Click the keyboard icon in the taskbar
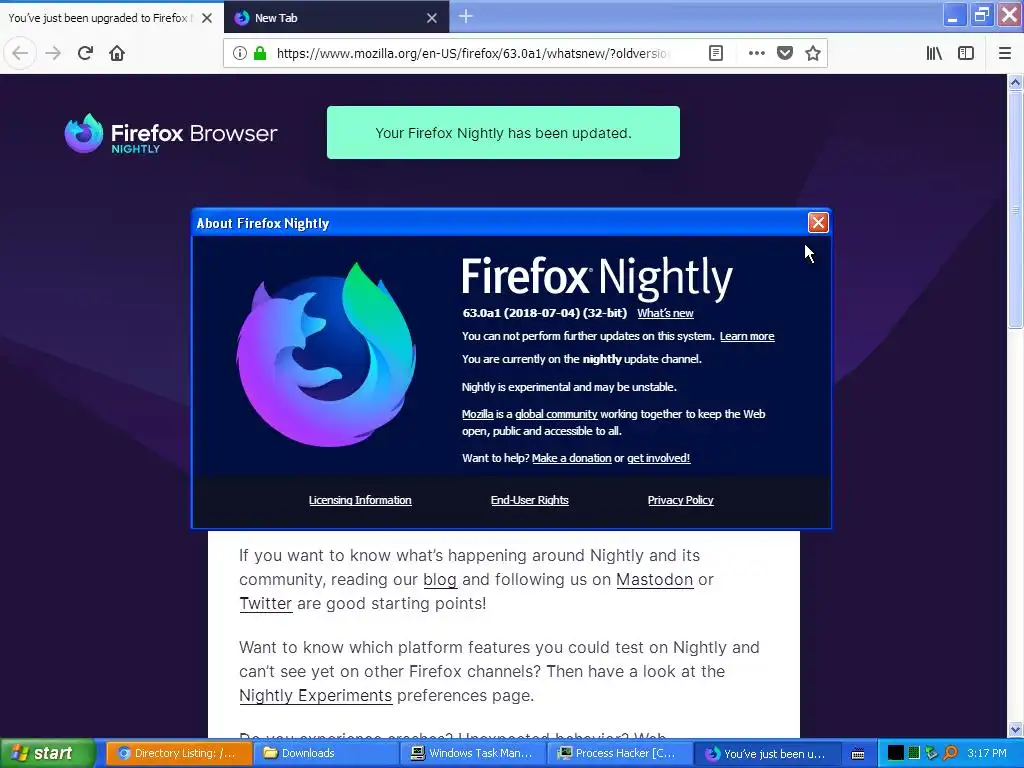The height and width of the screenshot is (768, 1024). click(x=857, y=754)
